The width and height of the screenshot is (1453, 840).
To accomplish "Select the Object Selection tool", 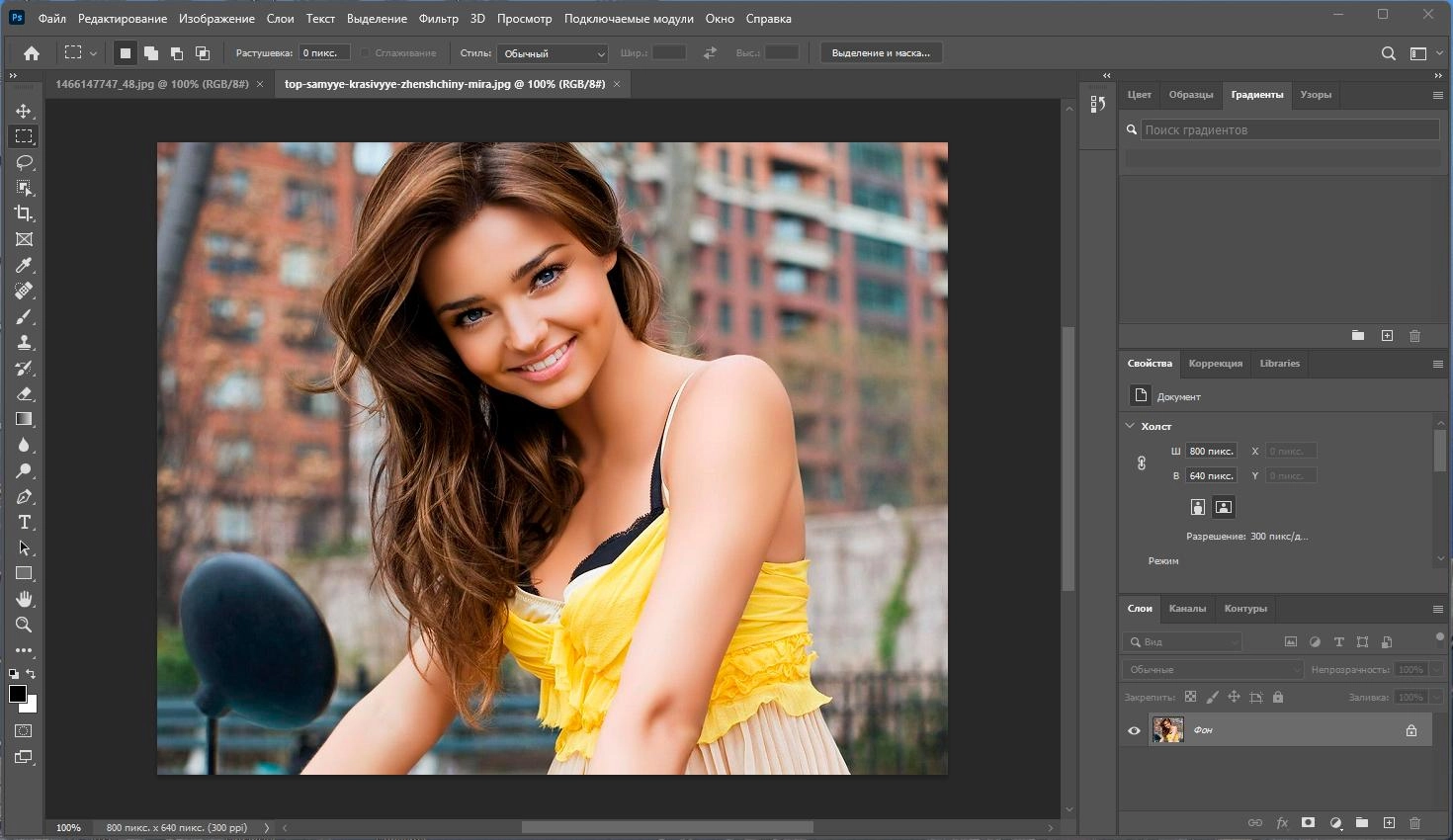I will [24, 188].
